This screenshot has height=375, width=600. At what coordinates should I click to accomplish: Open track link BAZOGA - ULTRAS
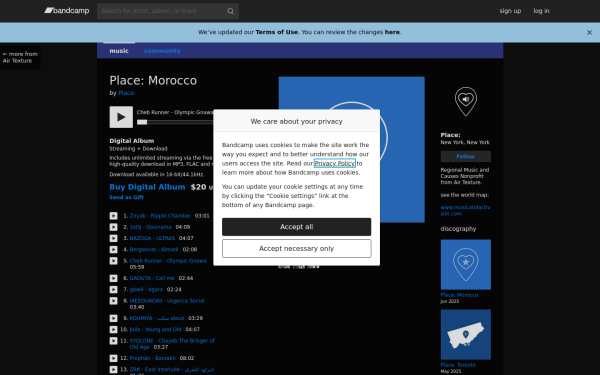click(x=152, y=238)
